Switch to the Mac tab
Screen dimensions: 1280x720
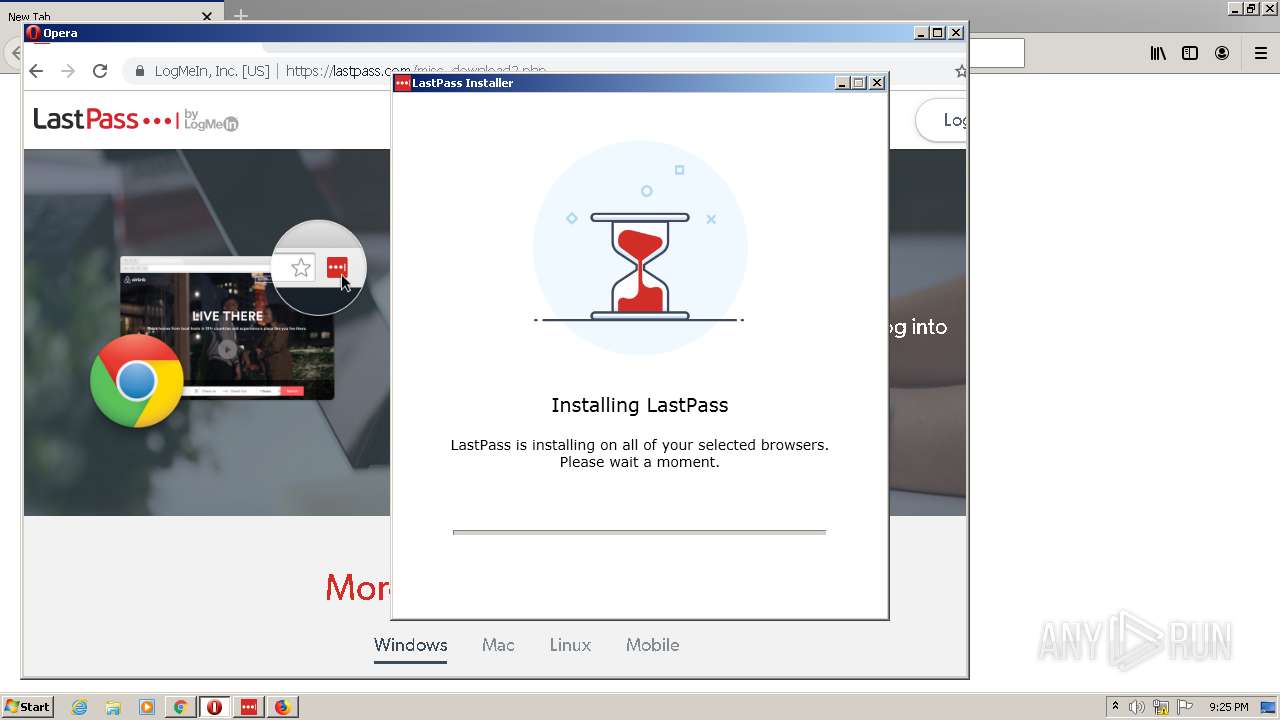pyautogui.click(x=498, y=645)
